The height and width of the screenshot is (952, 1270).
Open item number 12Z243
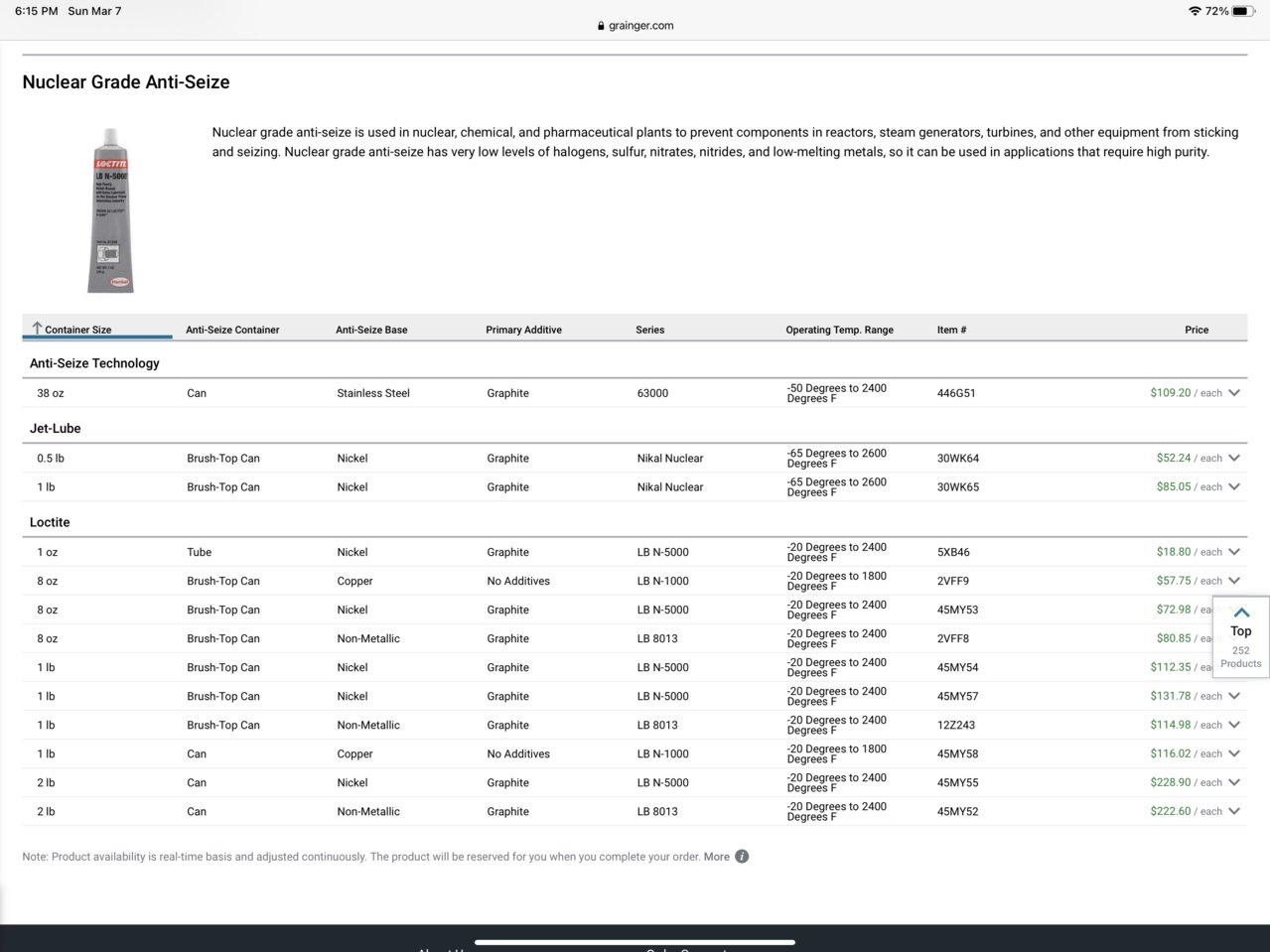pyautogui.click(x=956, y=725)
